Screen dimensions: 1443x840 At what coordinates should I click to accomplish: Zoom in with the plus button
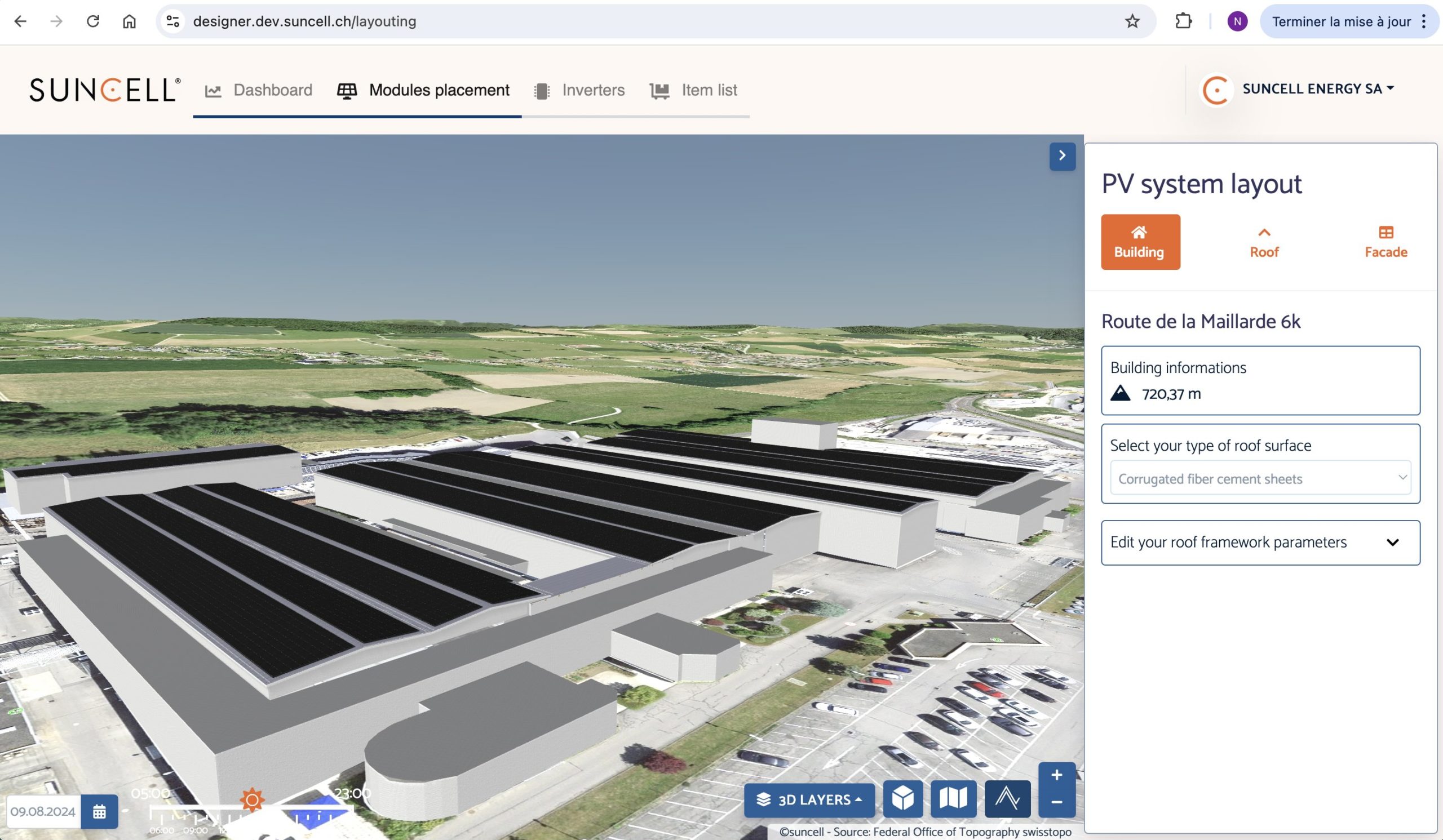pos(1056,775)
